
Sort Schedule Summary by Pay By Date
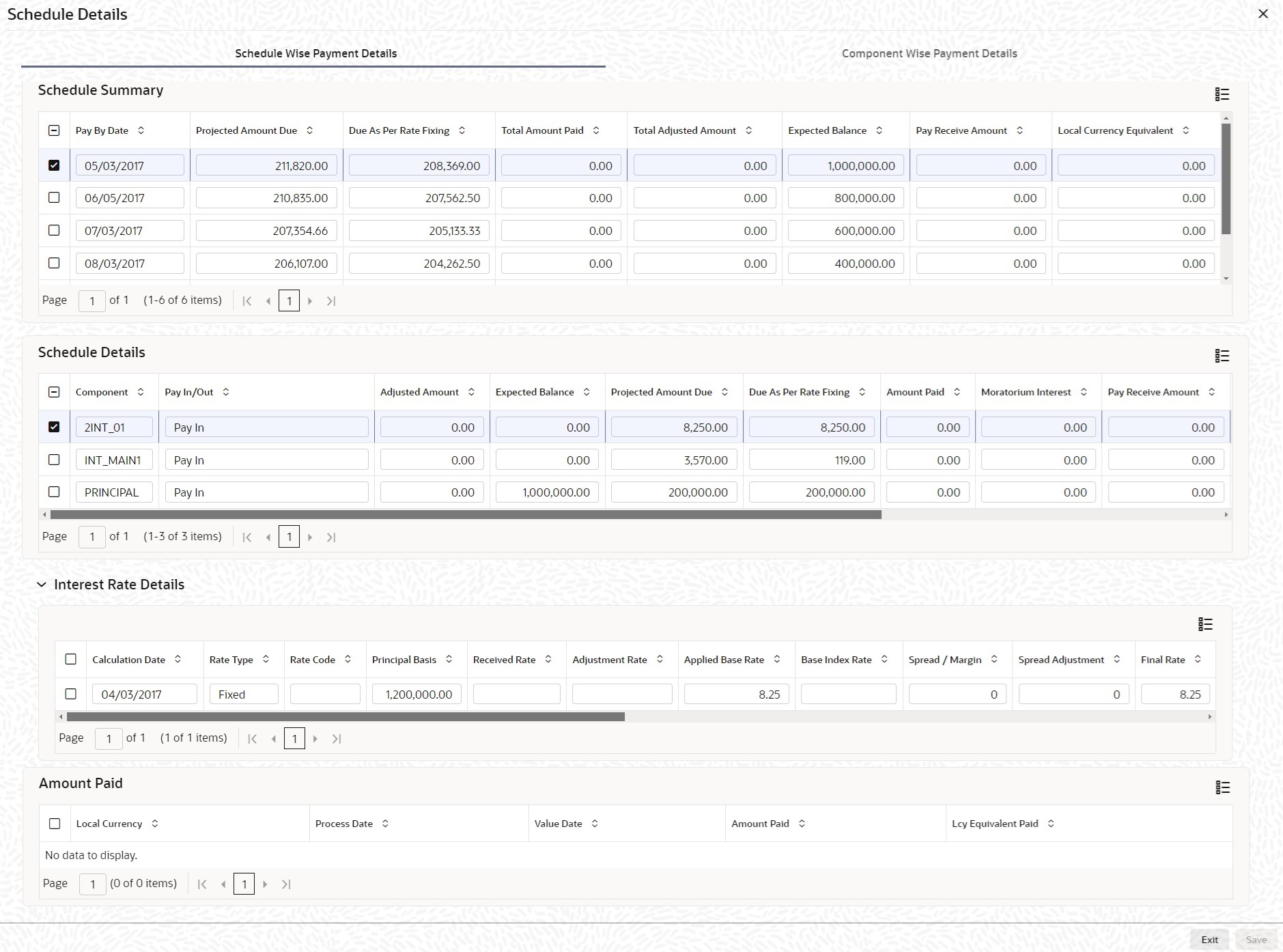click(x=141, y=130)
